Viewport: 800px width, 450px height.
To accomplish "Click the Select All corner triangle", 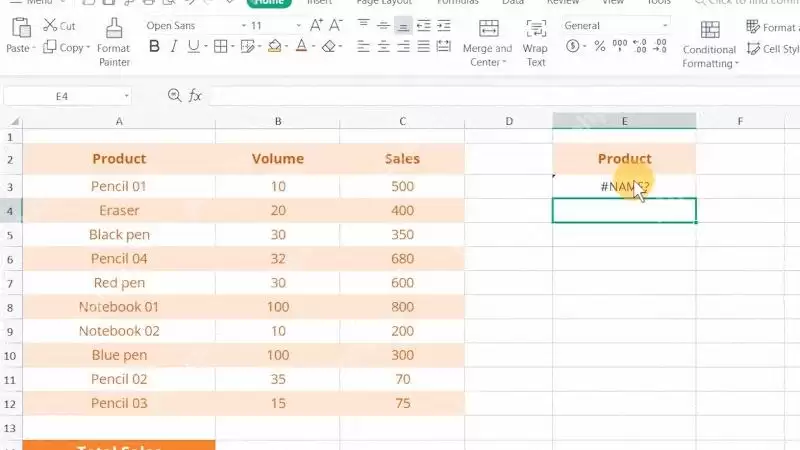I will pyautogui.click(x=15, y=121).
